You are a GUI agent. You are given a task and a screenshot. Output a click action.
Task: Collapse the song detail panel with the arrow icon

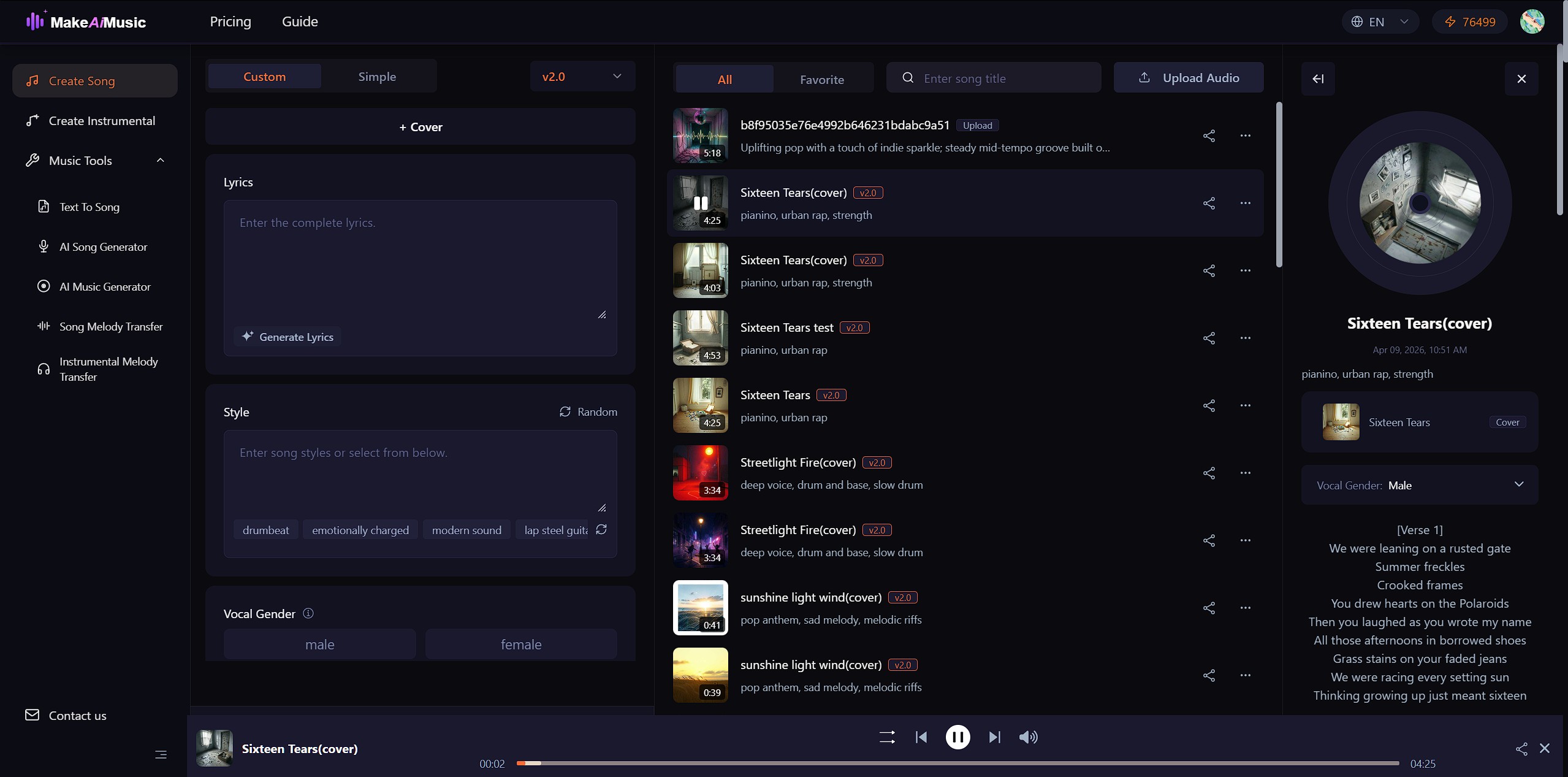[1317, 78]
